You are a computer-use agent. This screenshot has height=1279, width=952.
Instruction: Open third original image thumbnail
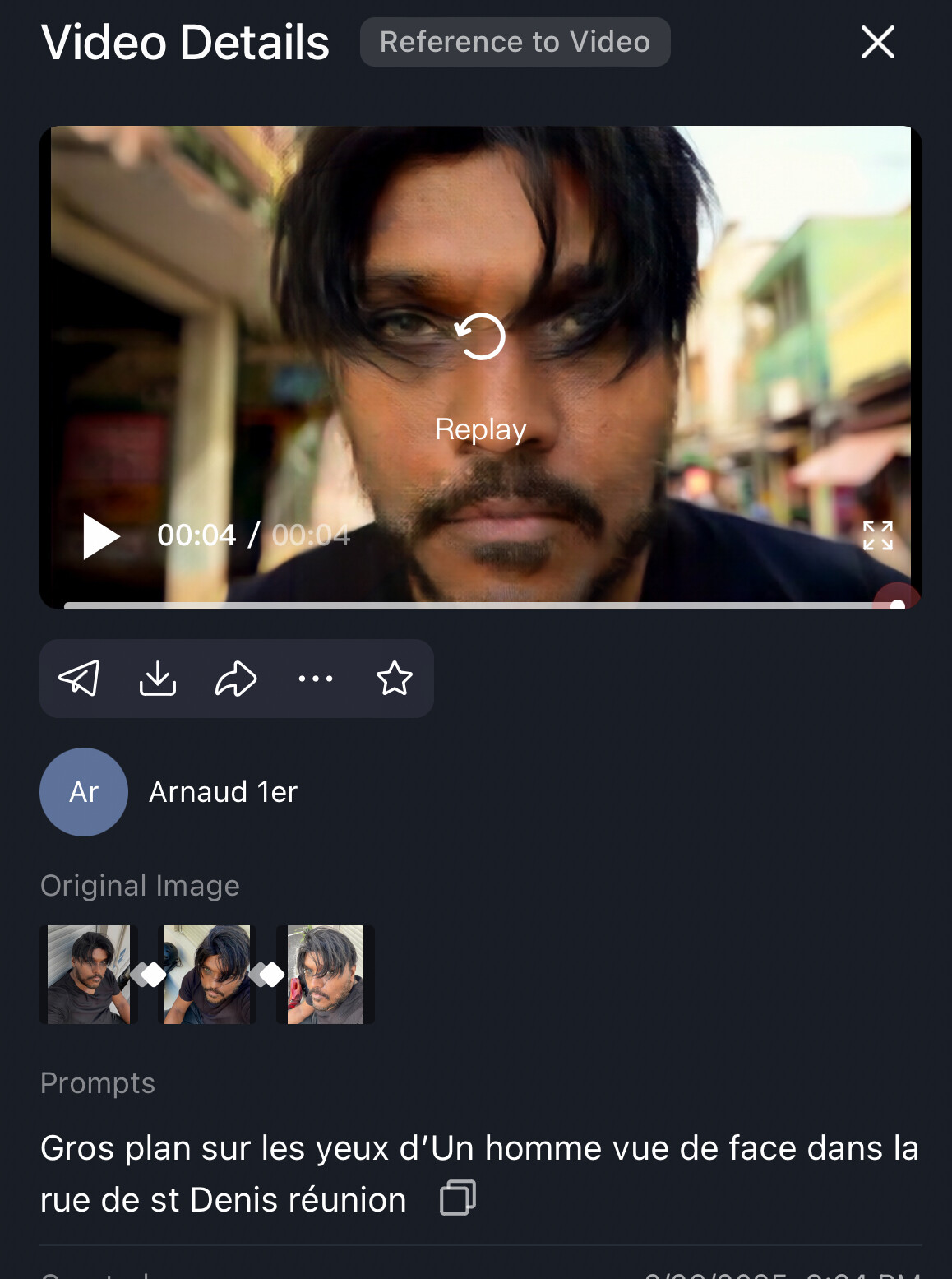(x=326, y=975)
